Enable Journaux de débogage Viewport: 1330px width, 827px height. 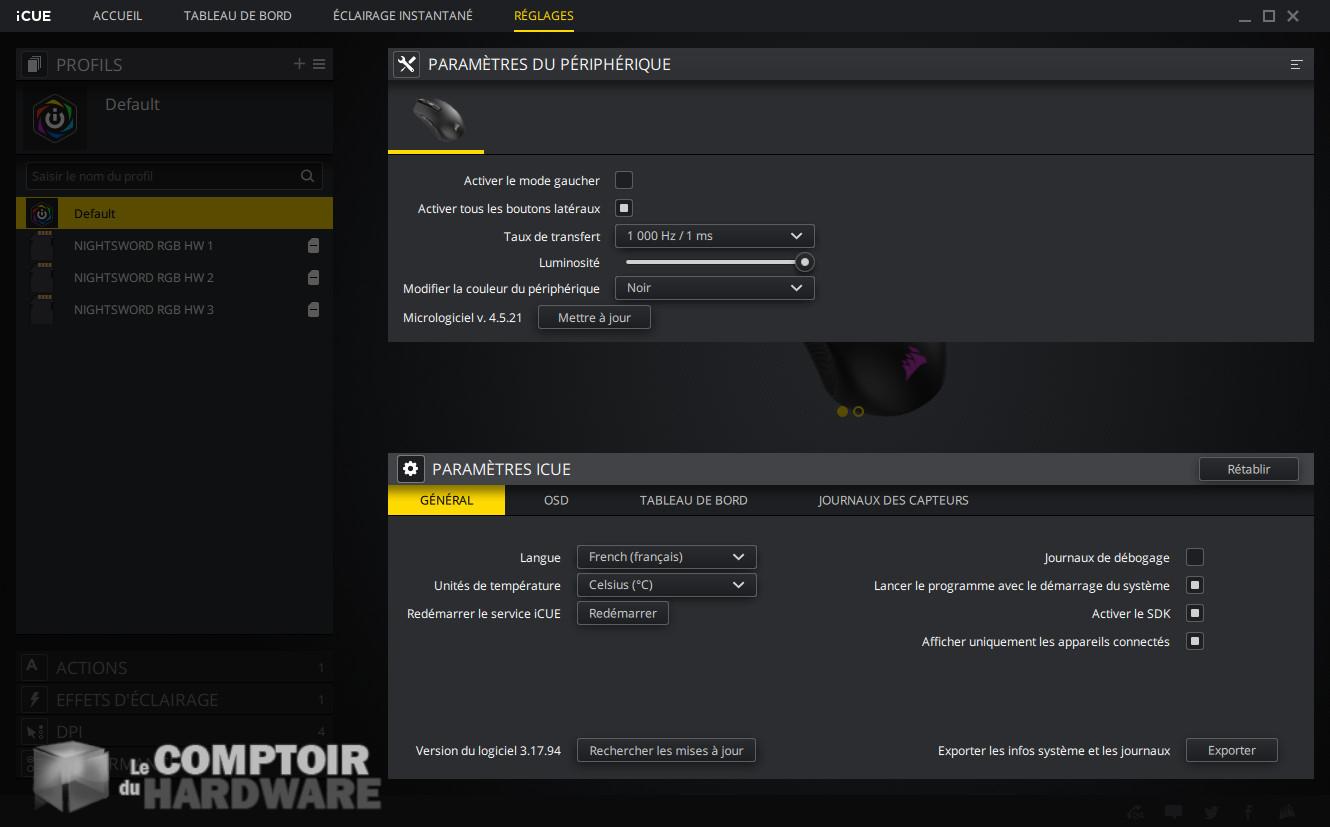click(1195, 557)
